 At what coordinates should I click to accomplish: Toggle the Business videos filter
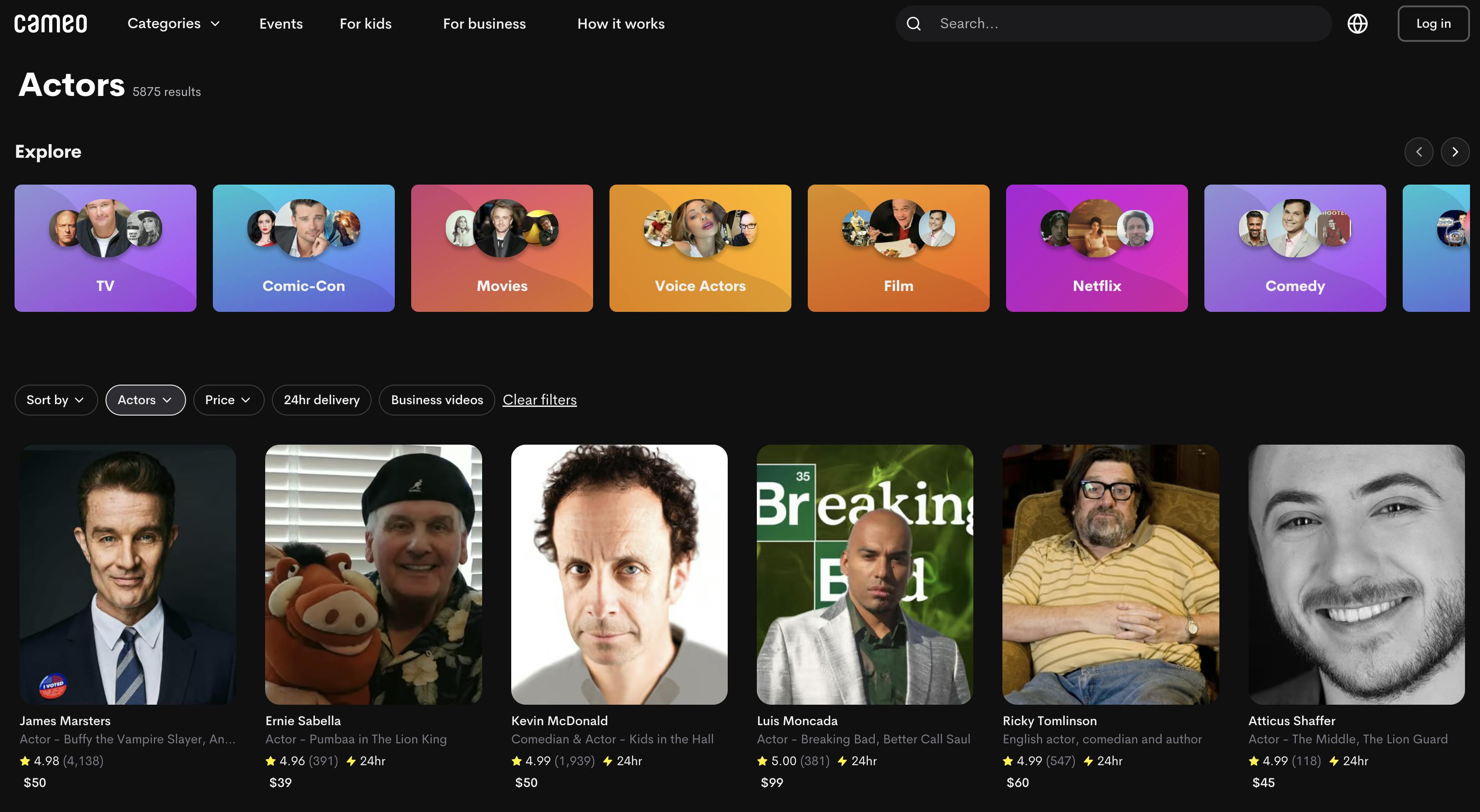click(x=437, y=400)
